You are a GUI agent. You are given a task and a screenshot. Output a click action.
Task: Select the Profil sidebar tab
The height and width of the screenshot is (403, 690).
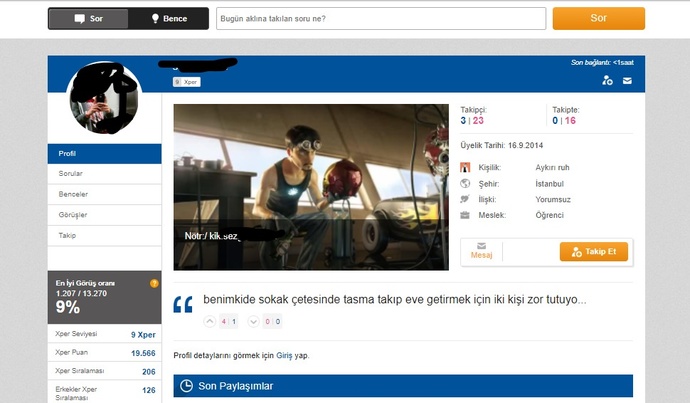pos(105,154)
